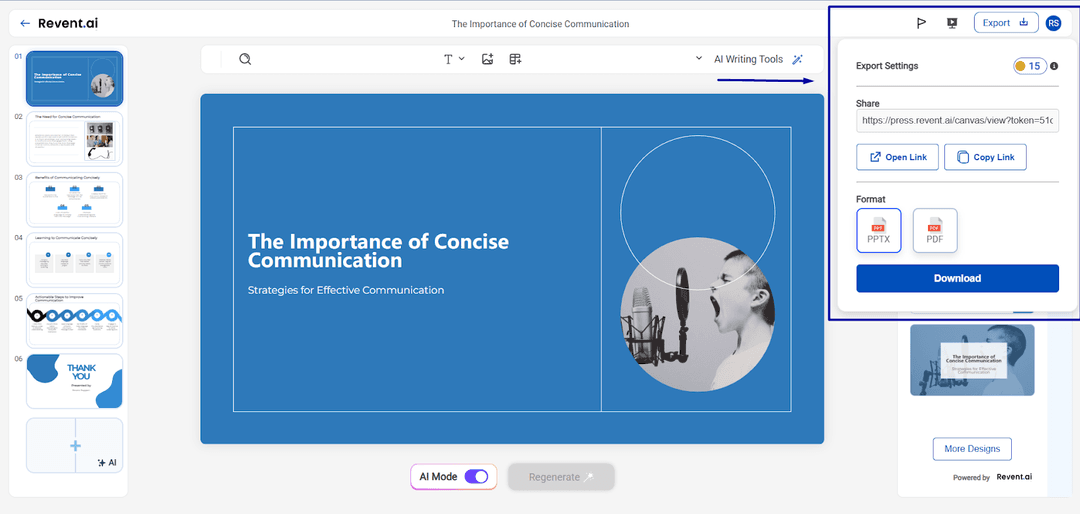Click the share URL field
This screenshot has width=1080, height=514.
957,120
